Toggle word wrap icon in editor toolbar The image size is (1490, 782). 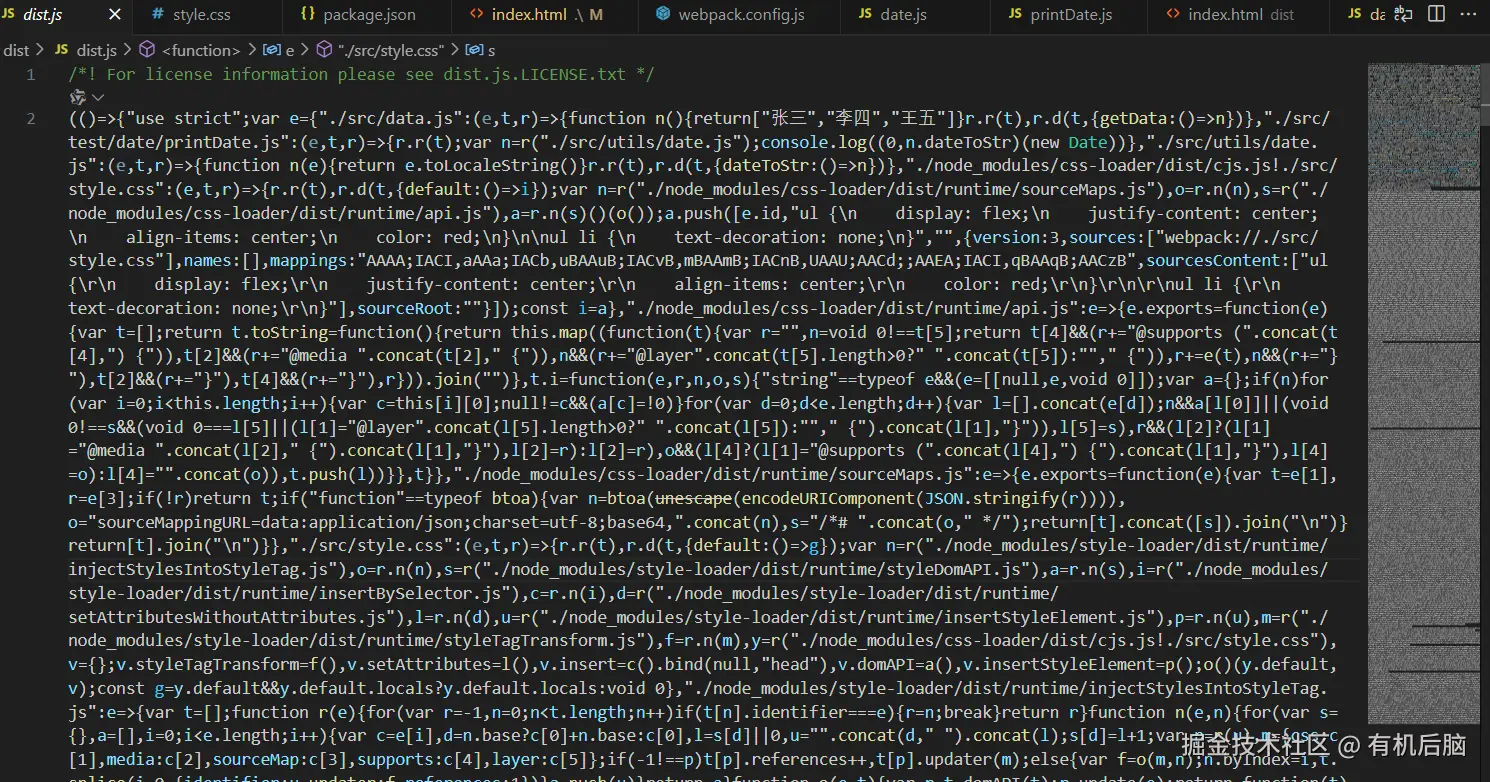1405,14
